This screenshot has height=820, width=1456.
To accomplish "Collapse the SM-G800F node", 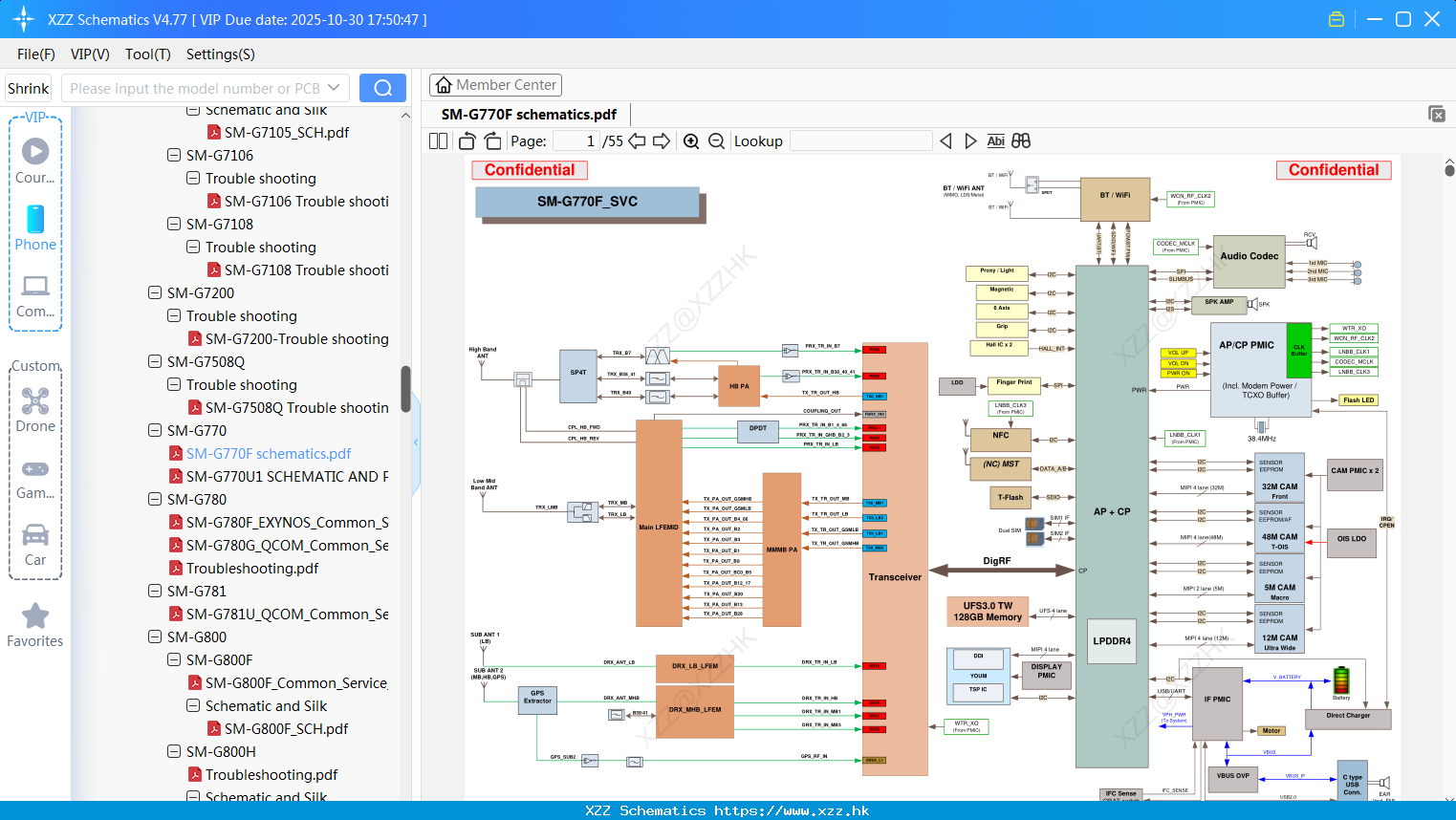I will pos(174,659).
